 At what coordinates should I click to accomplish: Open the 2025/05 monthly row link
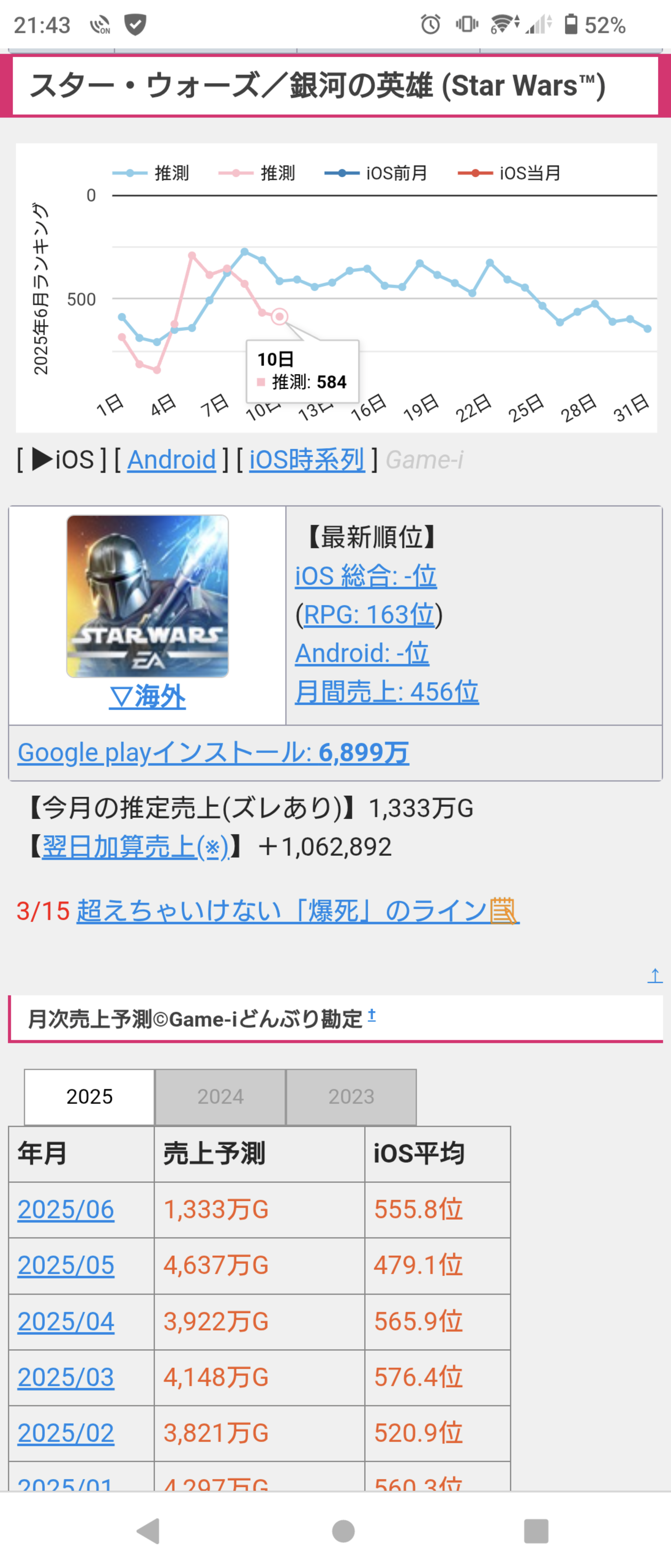tap(66, 1265)
